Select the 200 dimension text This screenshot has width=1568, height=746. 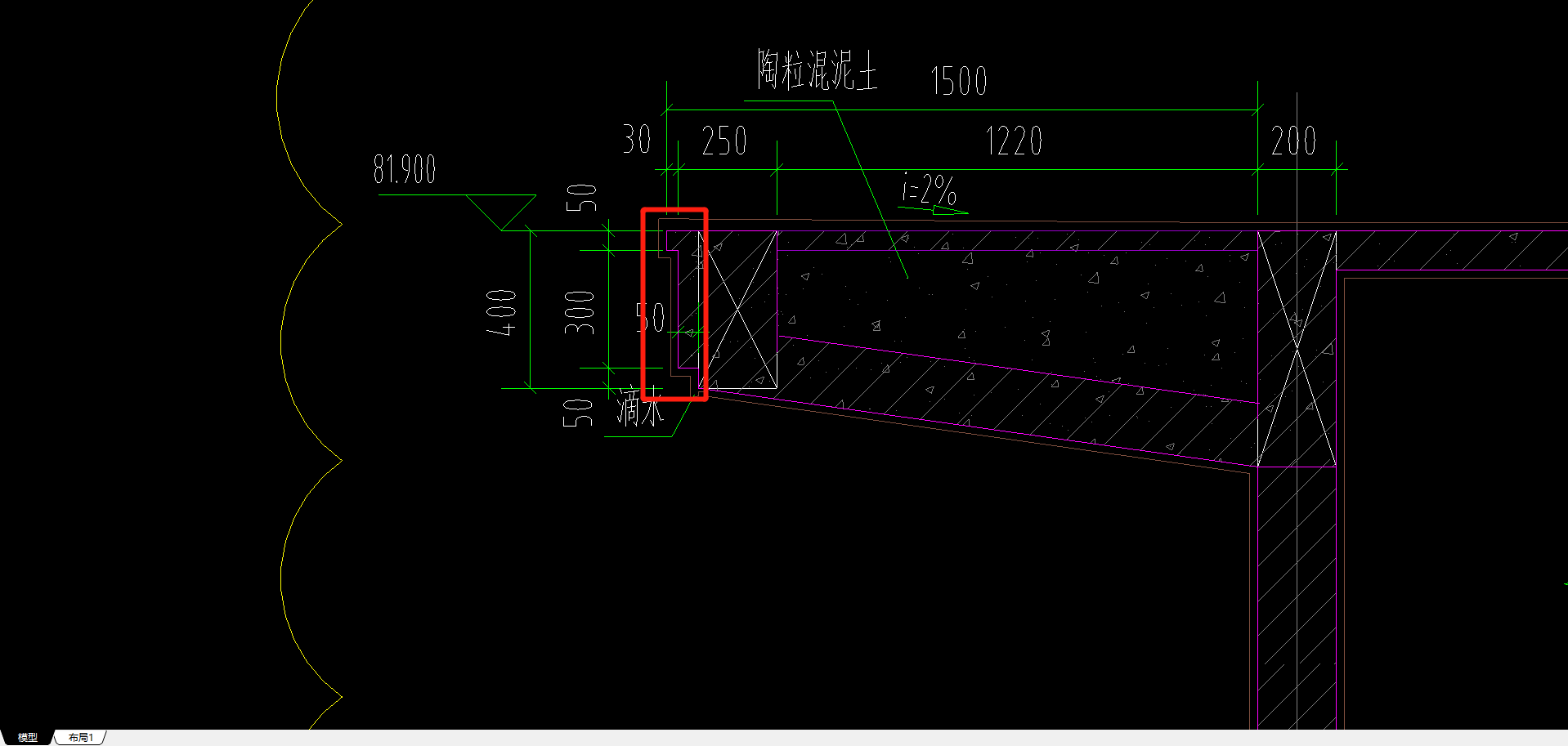click(1294, 141)
